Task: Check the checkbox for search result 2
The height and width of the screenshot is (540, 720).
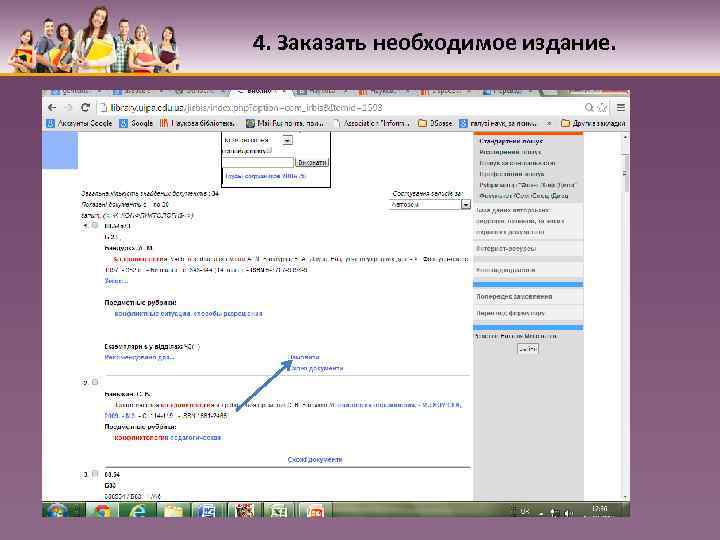Action: point(95,382)
